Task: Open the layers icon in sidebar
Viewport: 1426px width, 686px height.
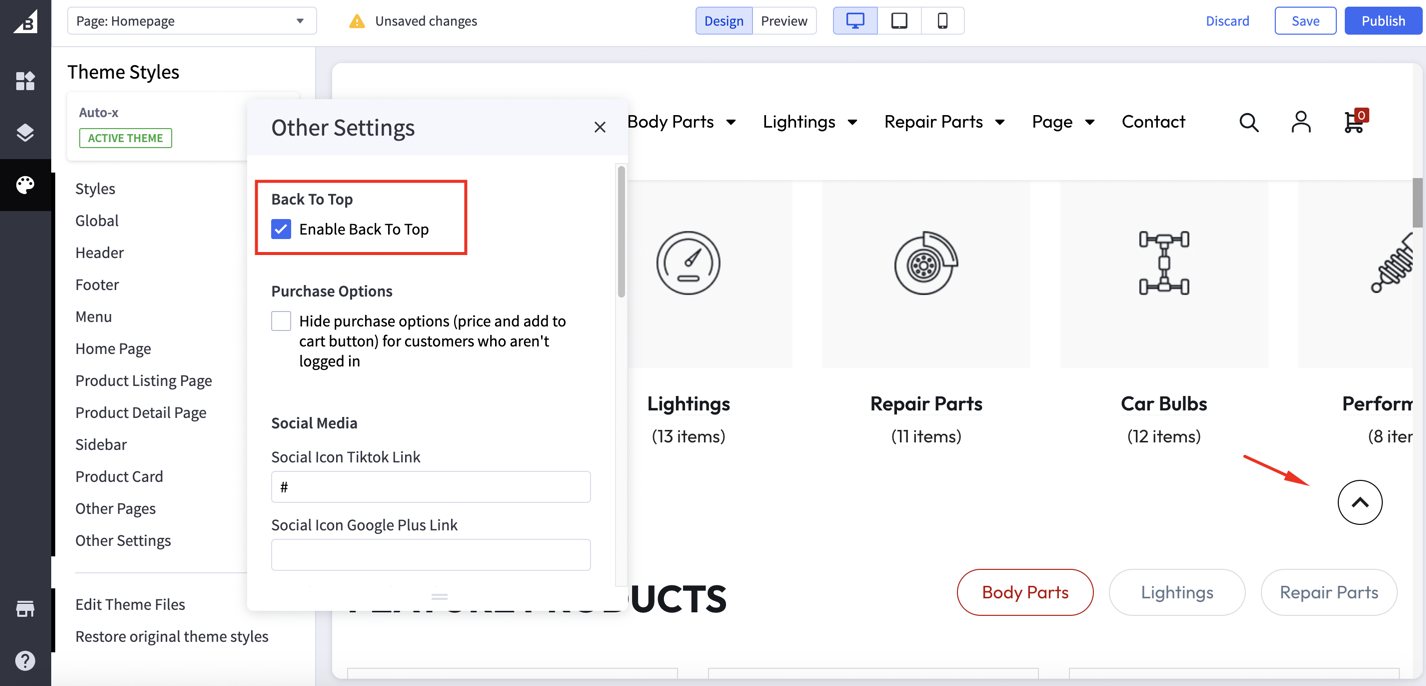Action: pos(25,133)
